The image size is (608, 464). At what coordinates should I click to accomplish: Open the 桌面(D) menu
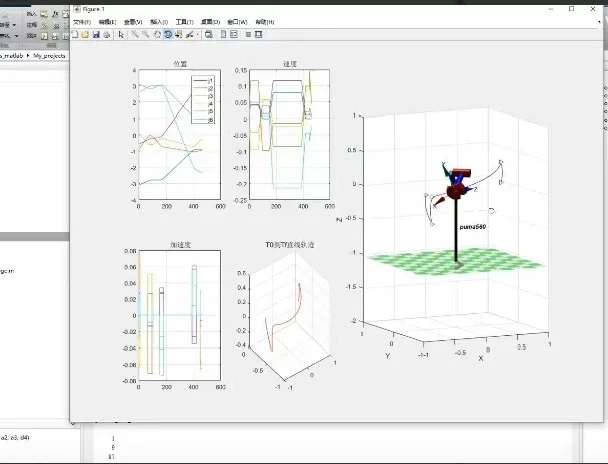[210, 22]
